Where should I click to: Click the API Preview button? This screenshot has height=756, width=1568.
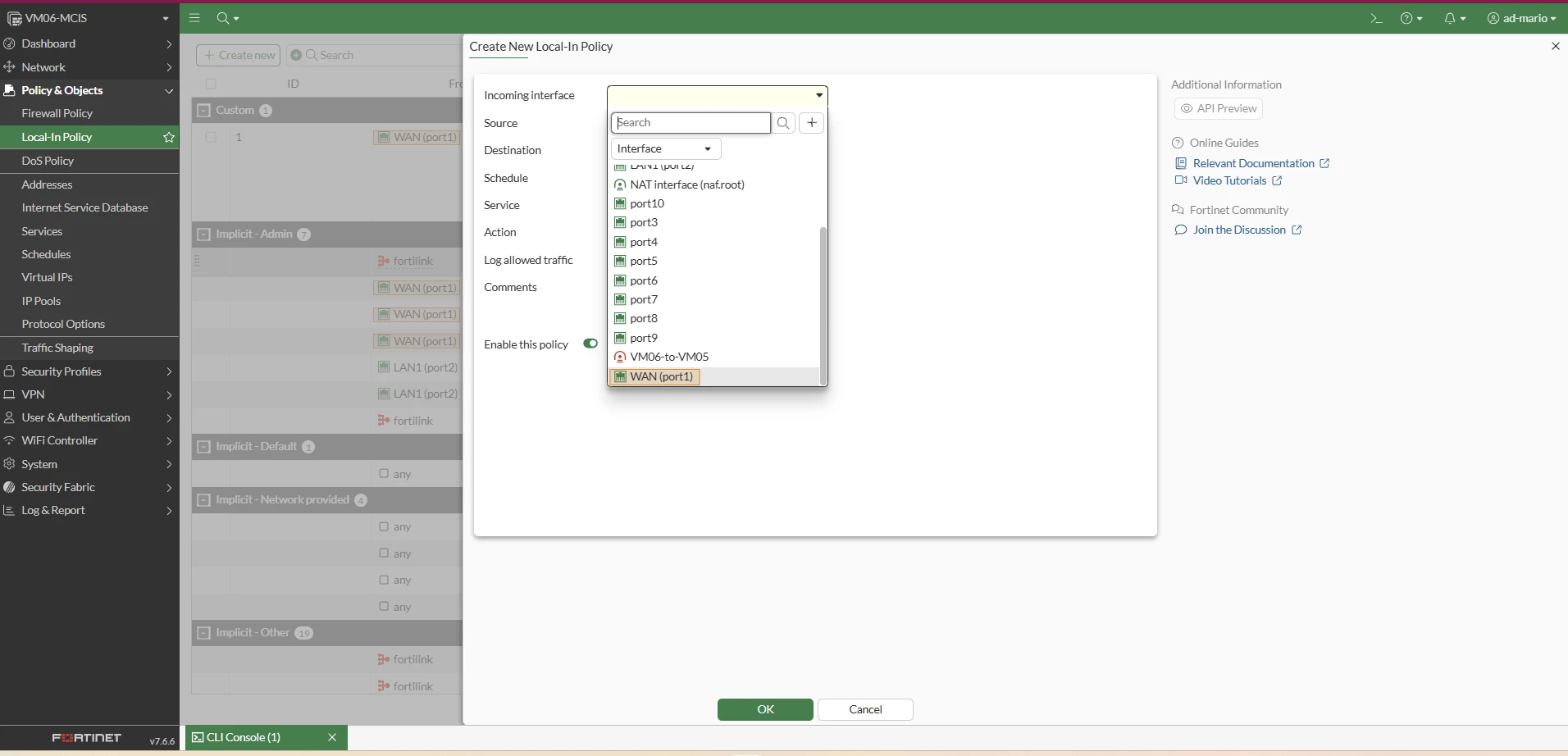tap(1218, 108)
